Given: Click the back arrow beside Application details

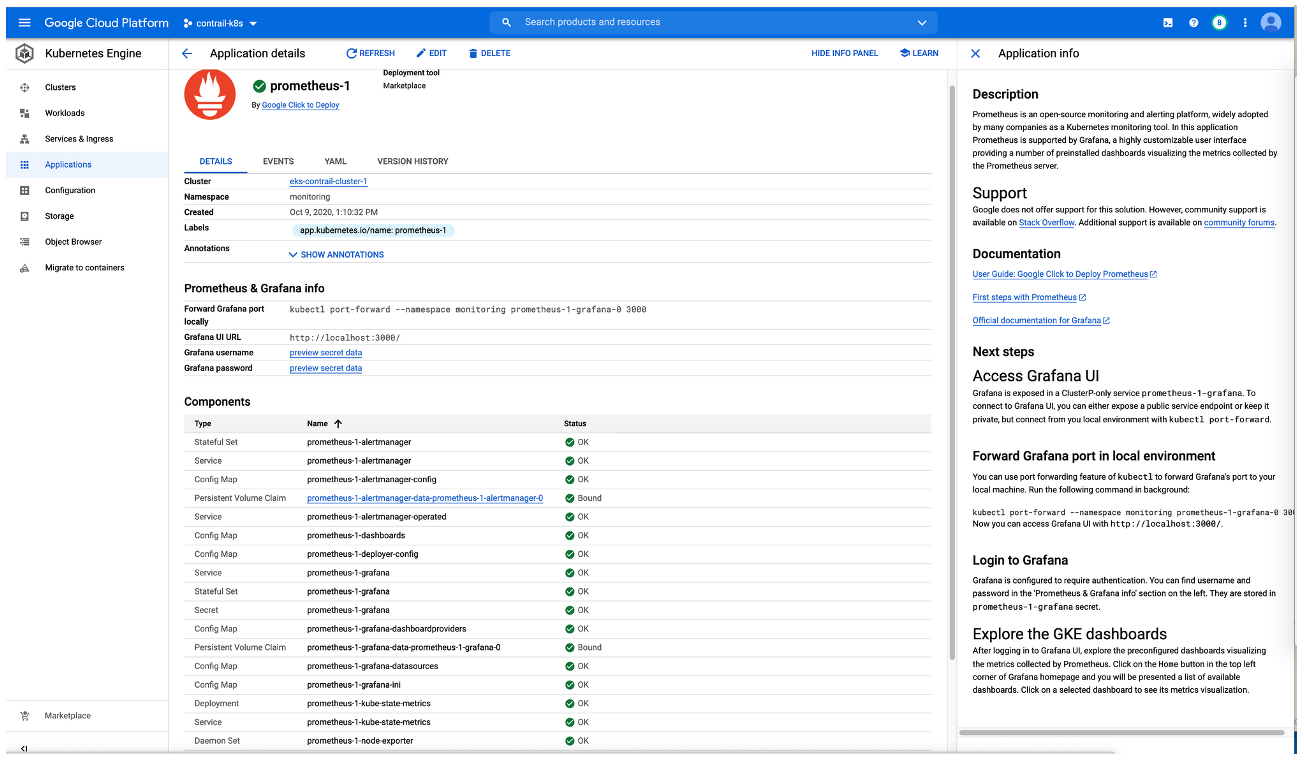Looking at the screenshot, I should click(187, 53).
